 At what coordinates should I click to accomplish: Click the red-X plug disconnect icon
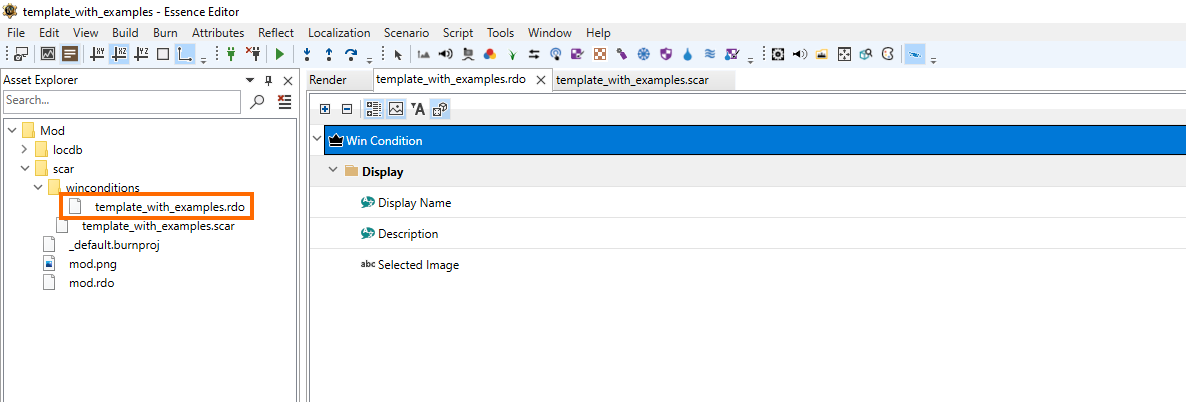pyautogui.click(x=253, y=54)
